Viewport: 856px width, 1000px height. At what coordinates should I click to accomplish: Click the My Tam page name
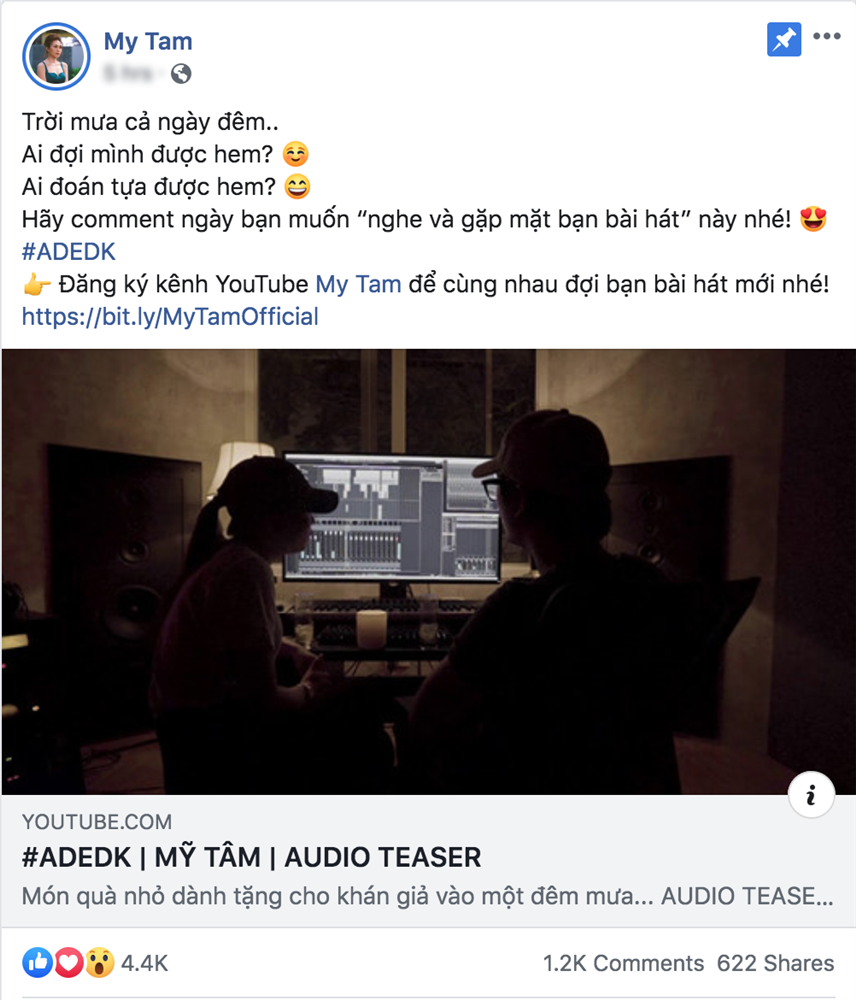pyautogui.click(x=148, y=41)
